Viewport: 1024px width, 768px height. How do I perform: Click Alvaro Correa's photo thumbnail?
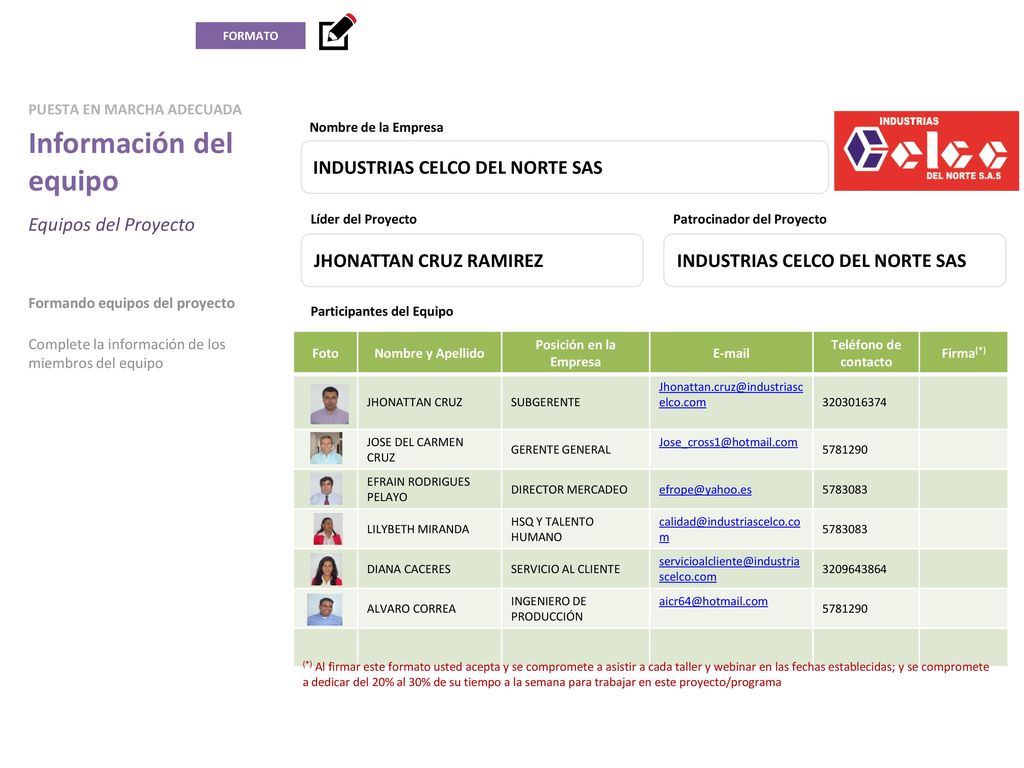(x=325, y=609)
